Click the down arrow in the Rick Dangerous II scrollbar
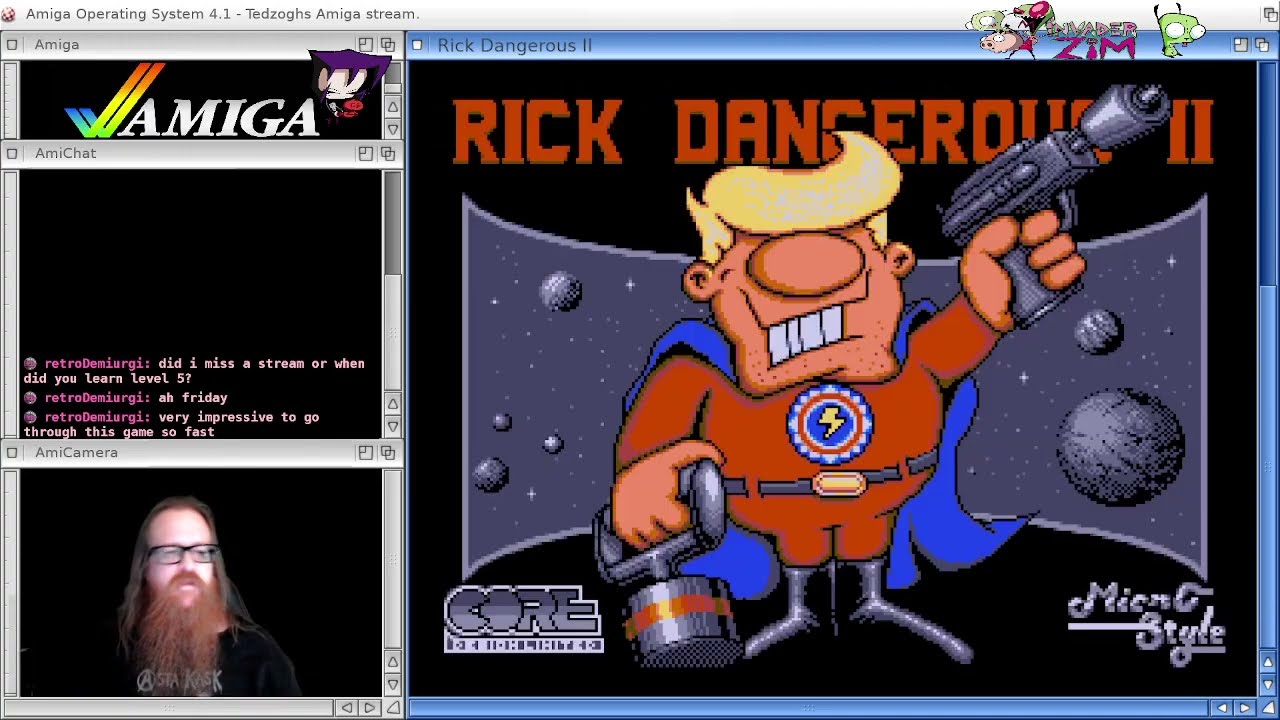The height and width of the screenshot is (720, 1280). pyautogui.click(x=1268, y=684)
